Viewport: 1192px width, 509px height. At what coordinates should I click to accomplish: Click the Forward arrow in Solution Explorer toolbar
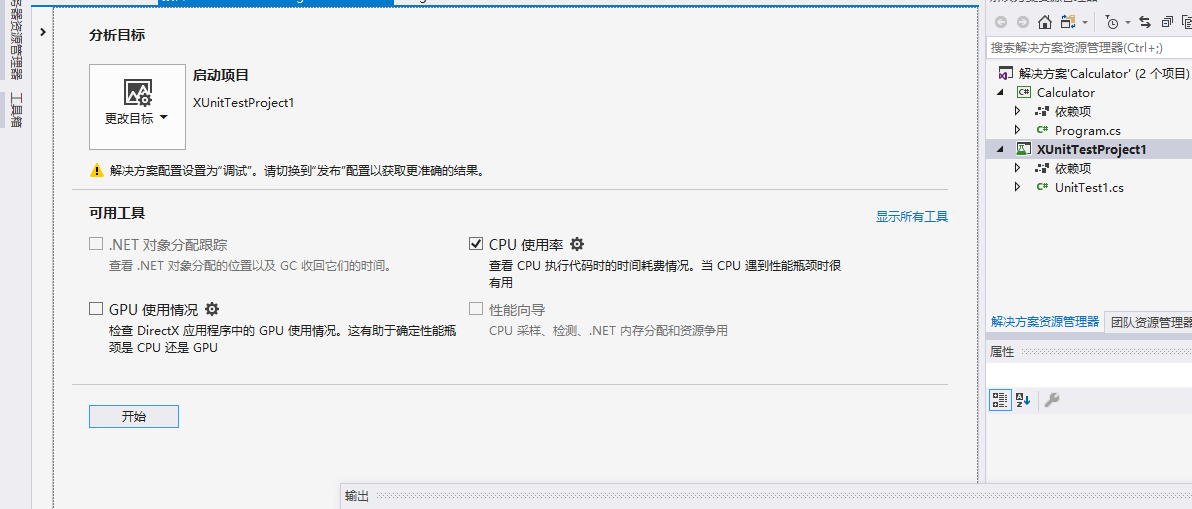coord(1022,22)
